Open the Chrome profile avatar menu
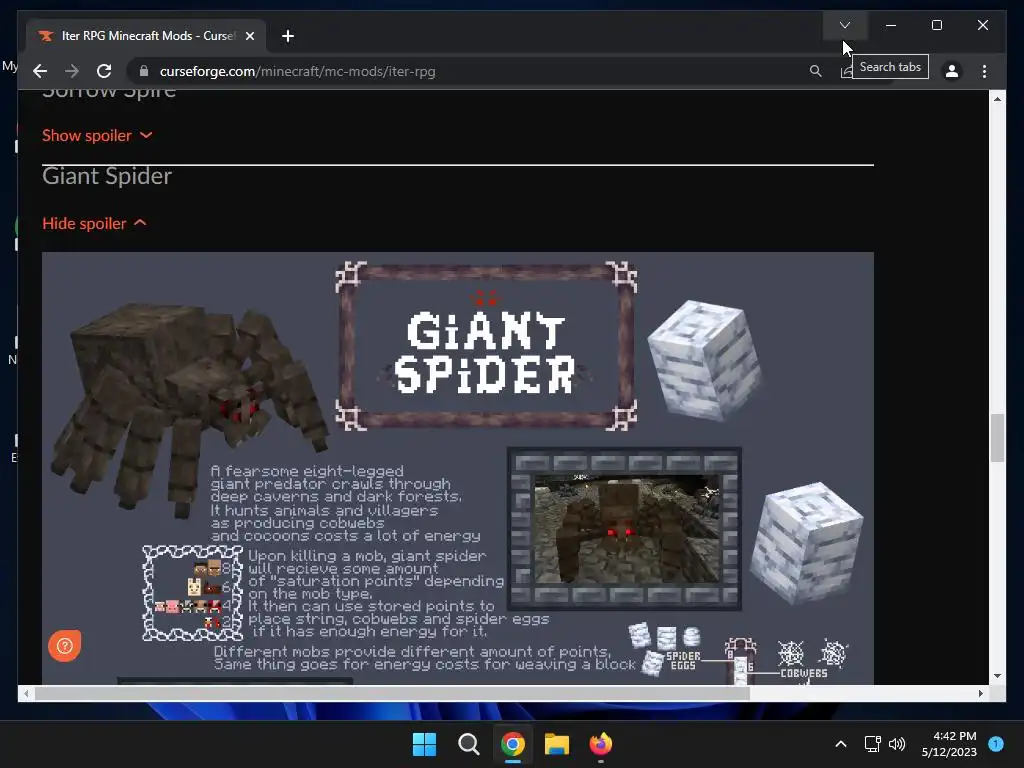The image size is (1024, 768). (x=952, y=71)
